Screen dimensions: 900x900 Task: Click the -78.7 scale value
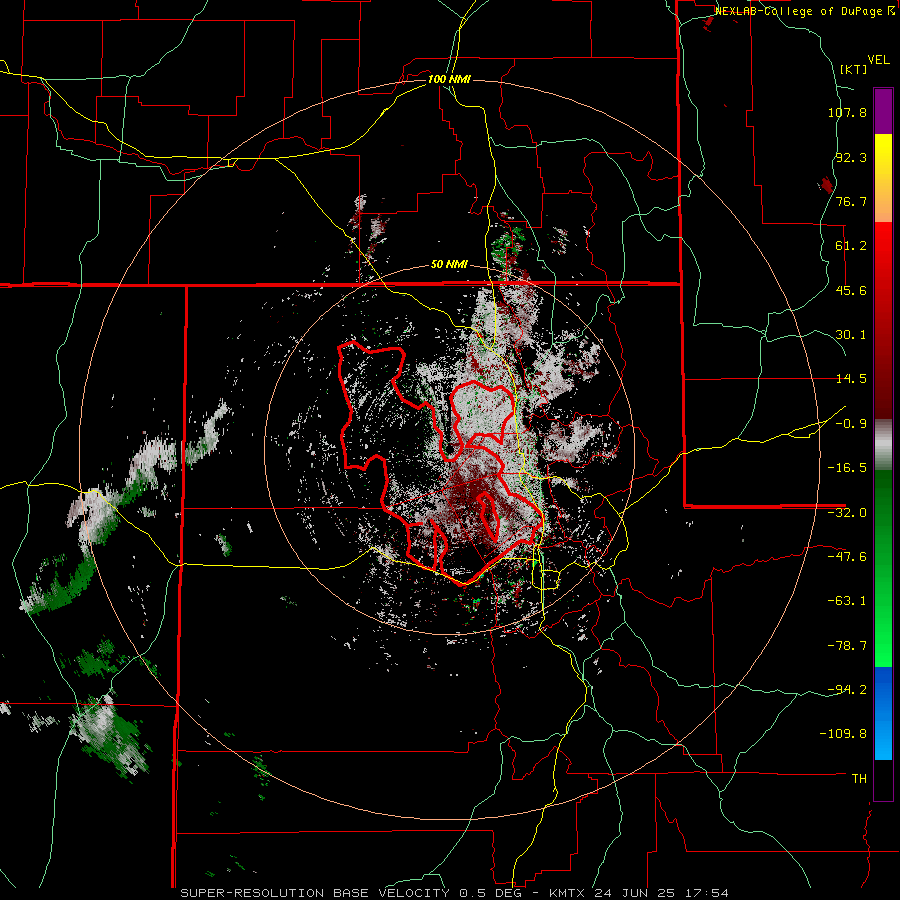click(x=847, y=646)
